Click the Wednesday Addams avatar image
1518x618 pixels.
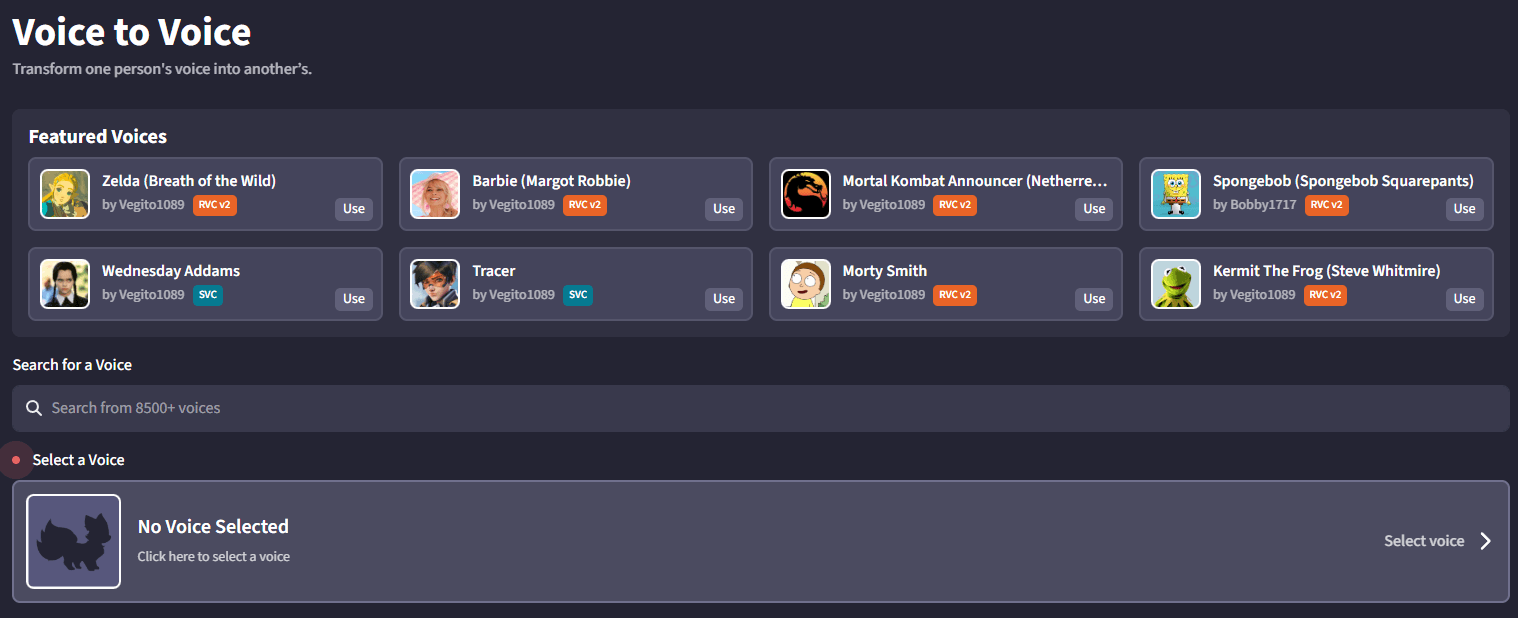coord(65,284)
